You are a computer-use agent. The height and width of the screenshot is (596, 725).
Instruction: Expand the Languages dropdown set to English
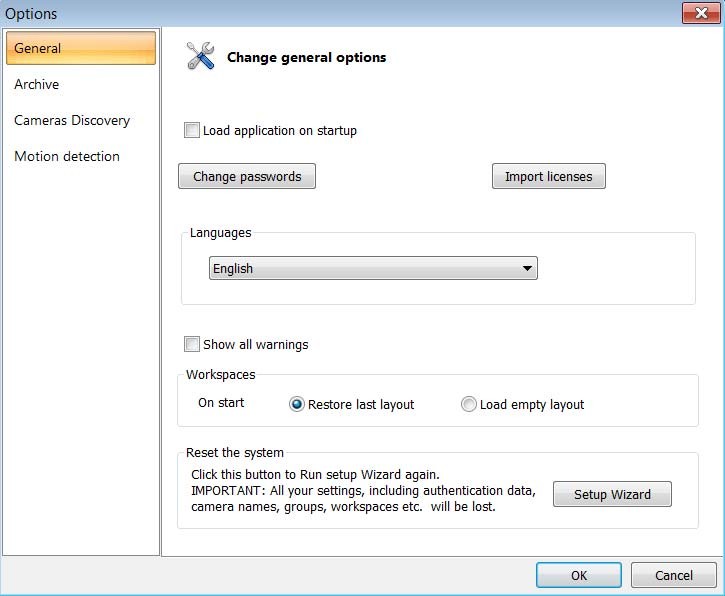click(x=373, y=268)
